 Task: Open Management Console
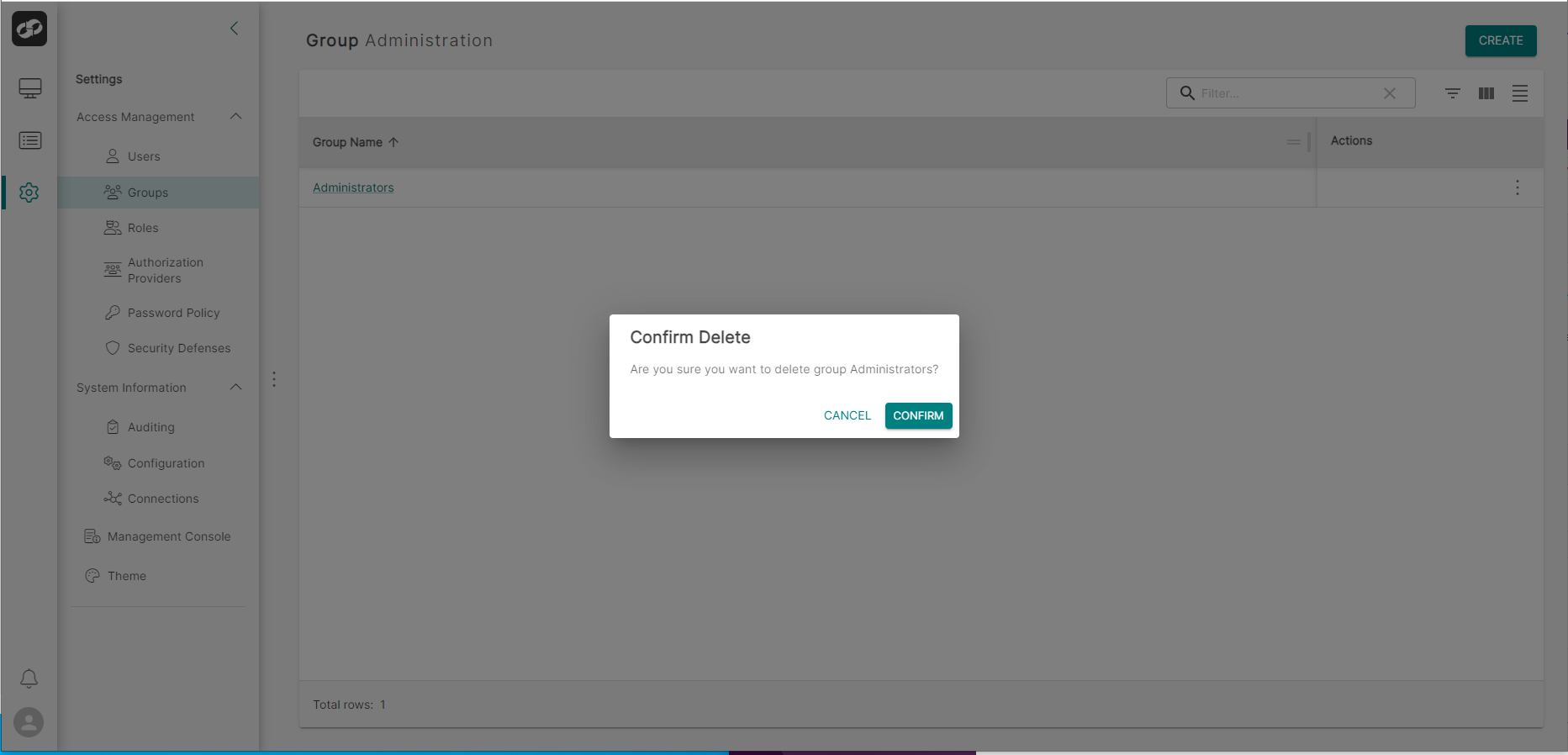[169, 536]
